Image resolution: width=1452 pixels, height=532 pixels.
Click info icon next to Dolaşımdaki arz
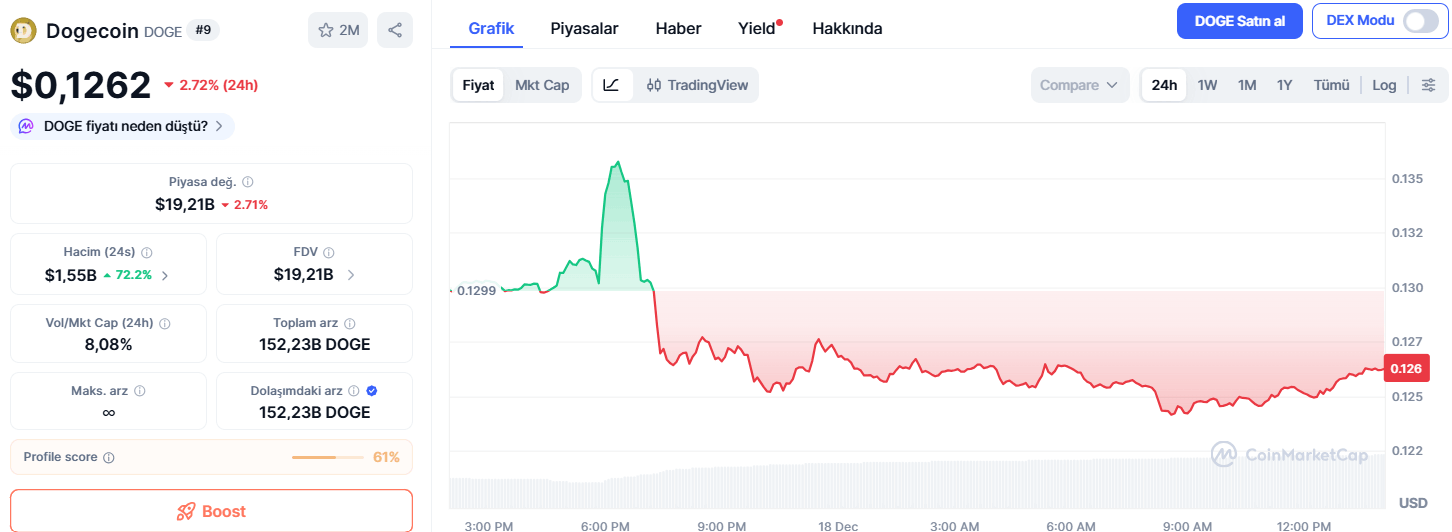point(353,391)
